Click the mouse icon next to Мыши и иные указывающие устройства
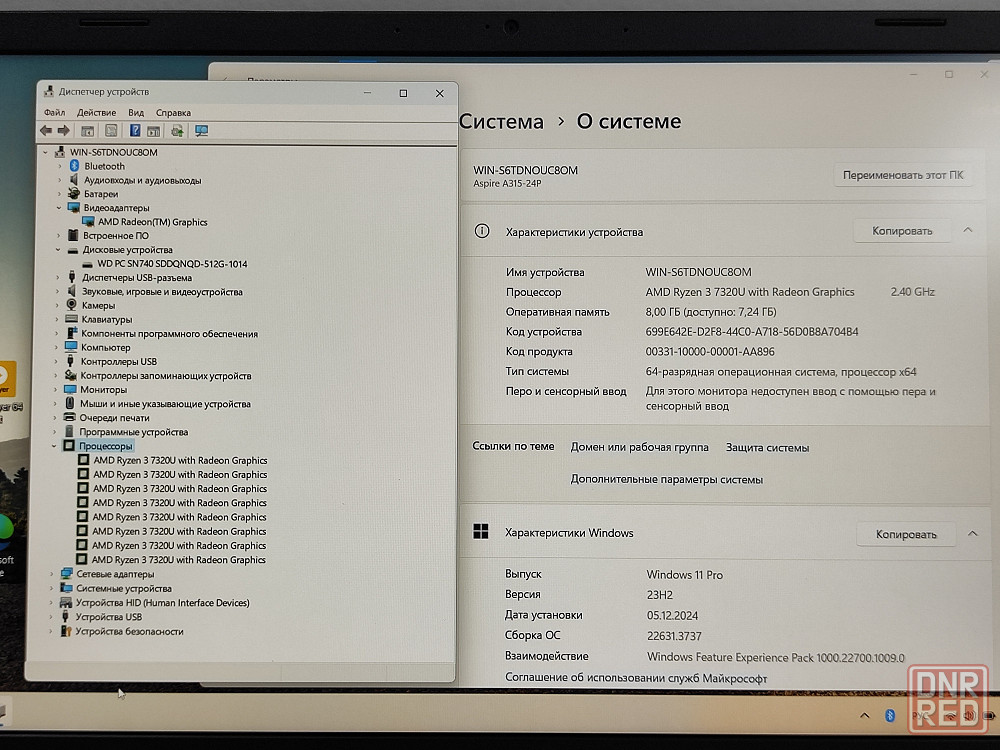This screenshot has width=1000, height=750. pos(70,403)
